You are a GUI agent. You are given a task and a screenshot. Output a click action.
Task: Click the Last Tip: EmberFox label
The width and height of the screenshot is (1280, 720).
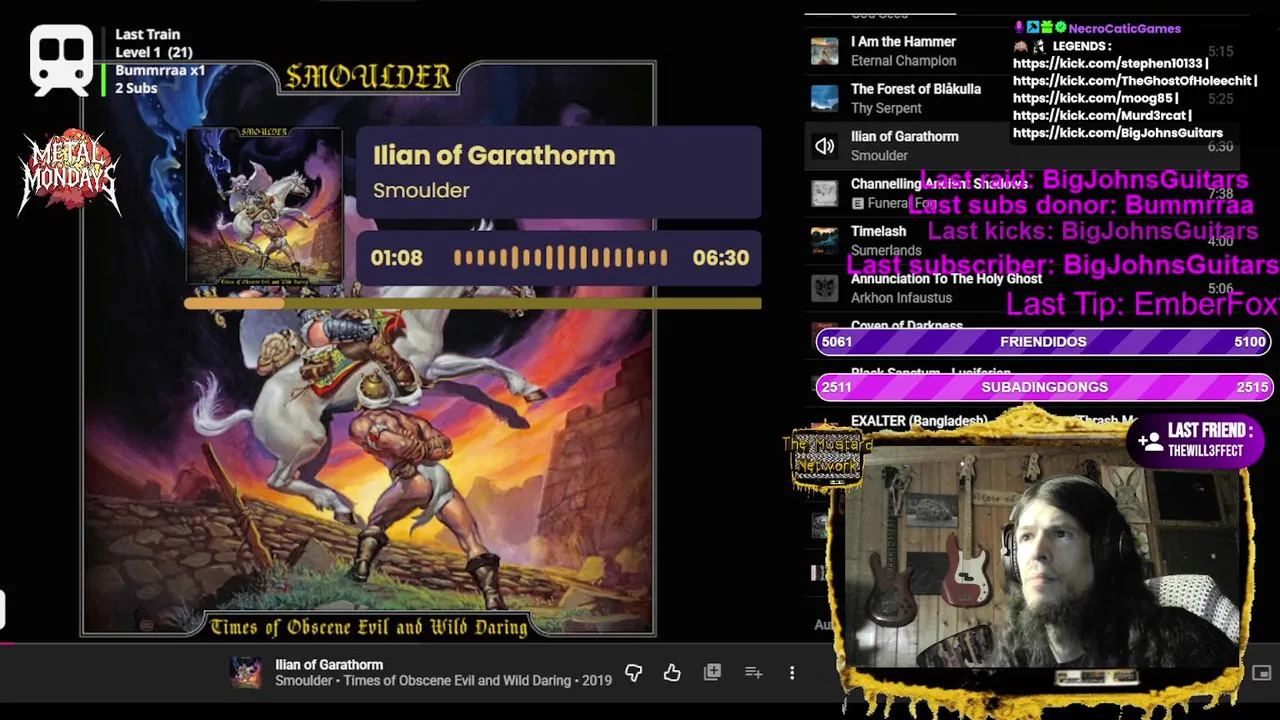point(1142,305)
